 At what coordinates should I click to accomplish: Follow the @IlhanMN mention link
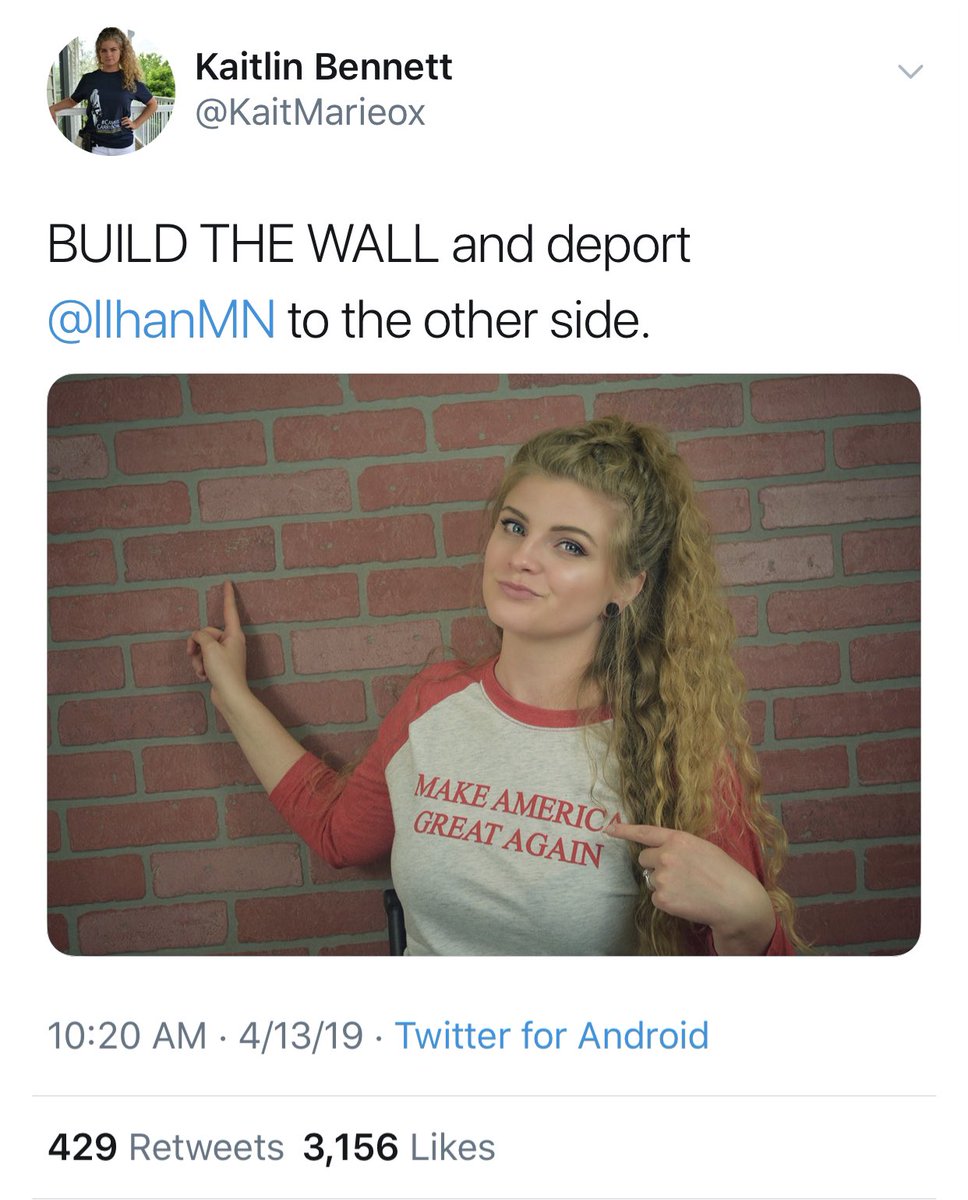pos(161,322)
